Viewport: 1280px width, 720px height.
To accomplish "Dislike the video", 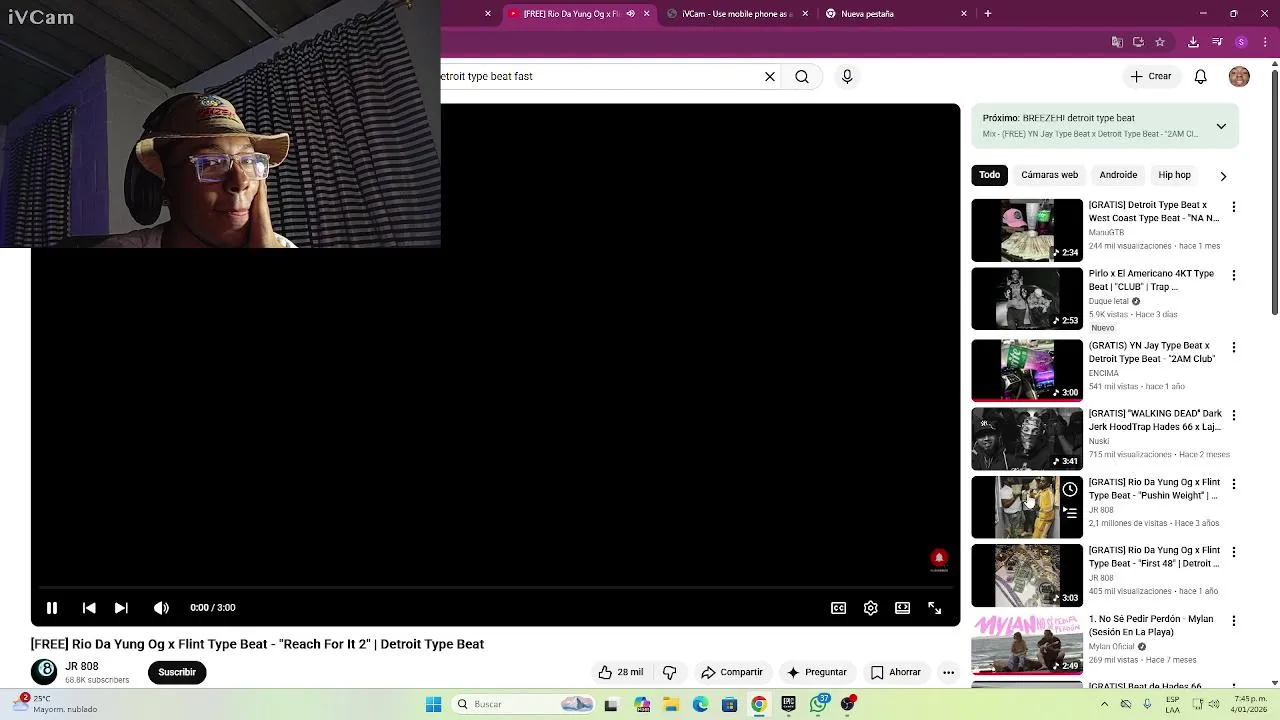I will pos(670,672).
